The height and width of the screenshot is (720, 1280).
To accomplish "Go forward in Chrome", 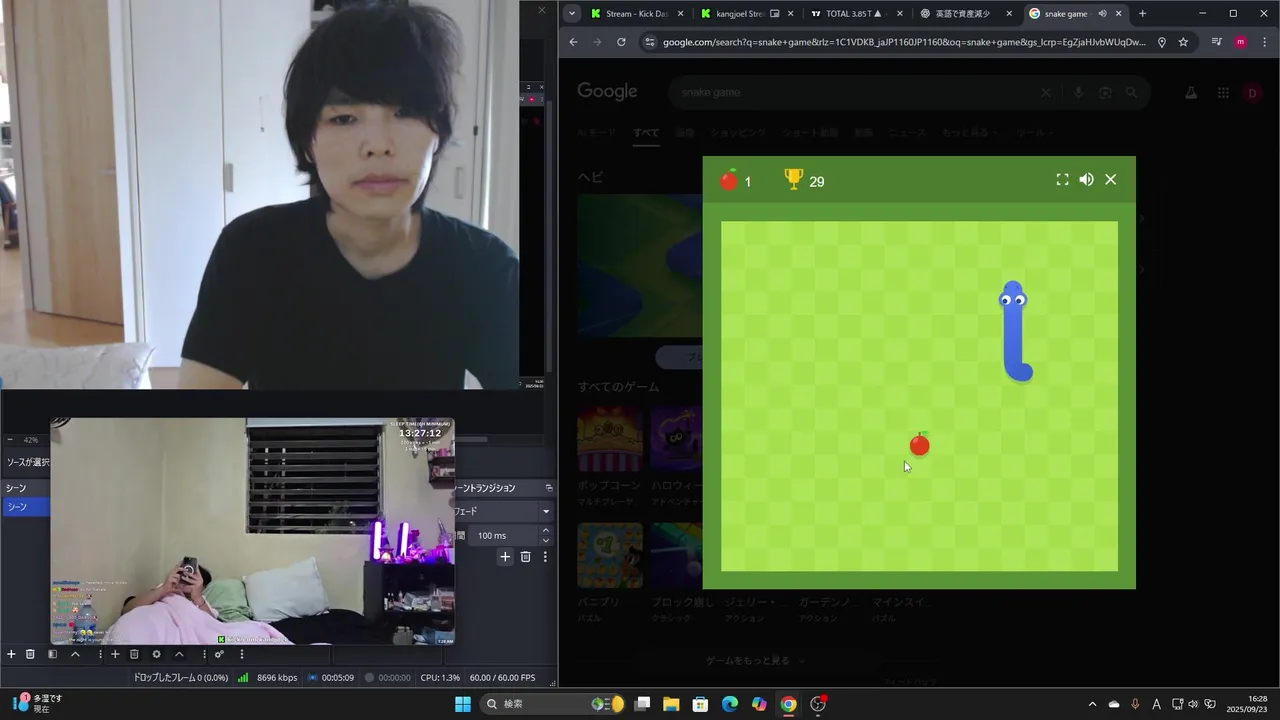I will pos(597,42).
